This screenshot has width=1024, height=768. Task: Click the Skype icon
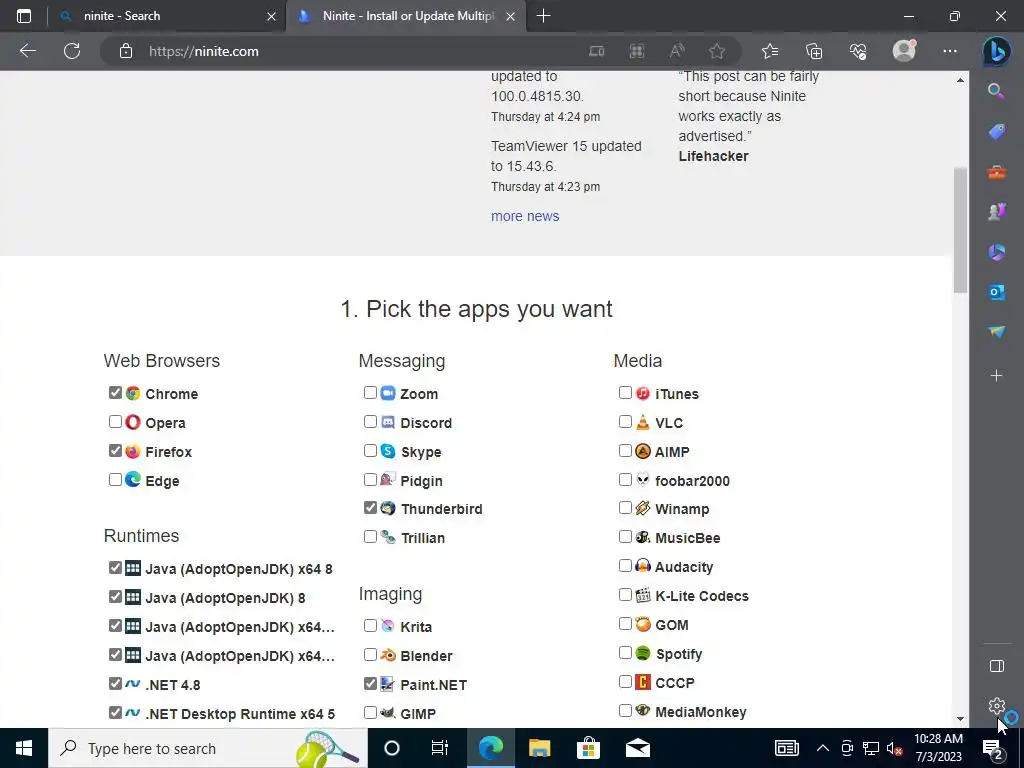[388, 451]
